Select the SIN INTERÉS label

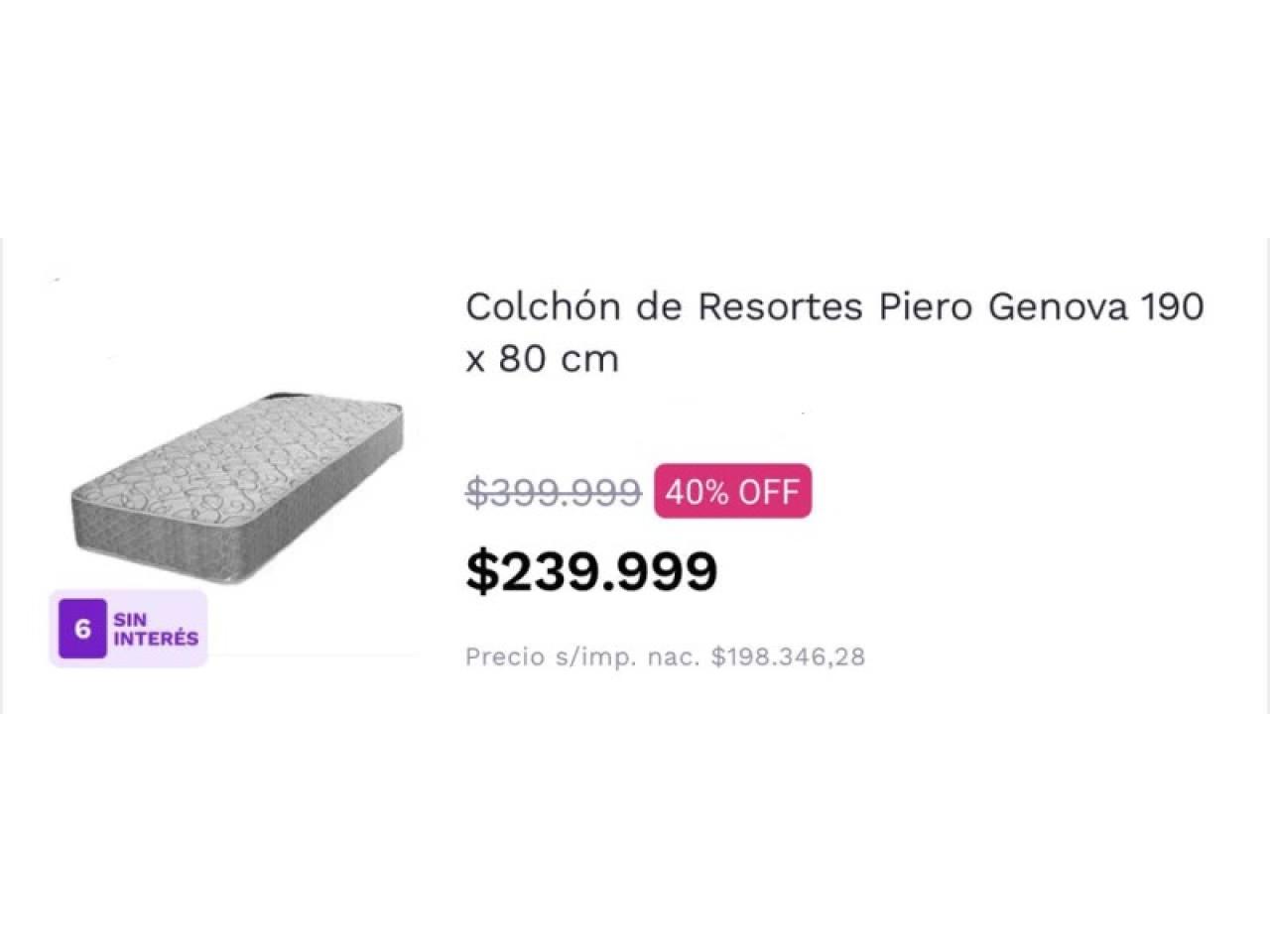[x=156, y=629]
